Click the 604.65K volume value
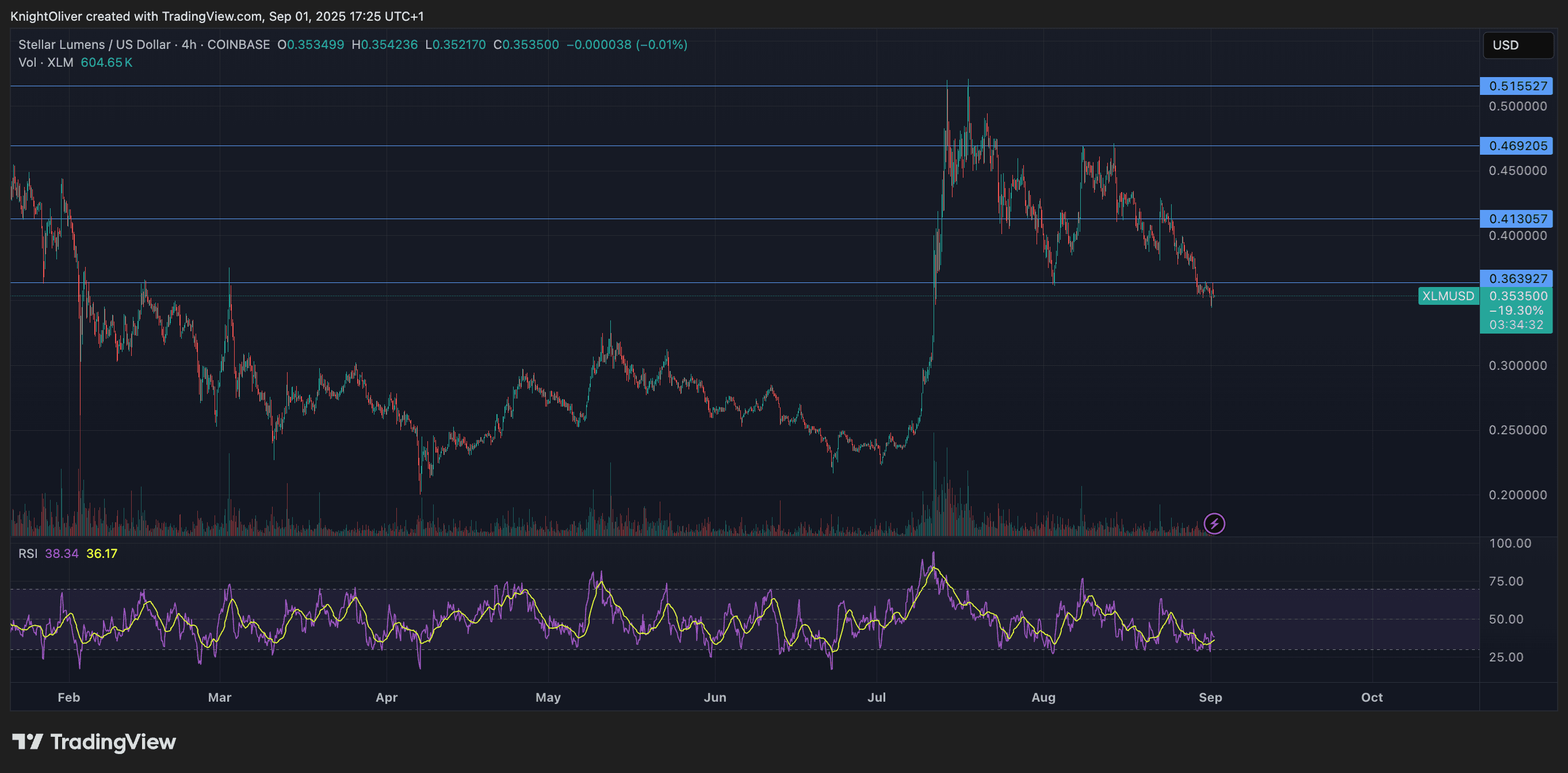Screen dimensions: 1568x773 point(106,62)
